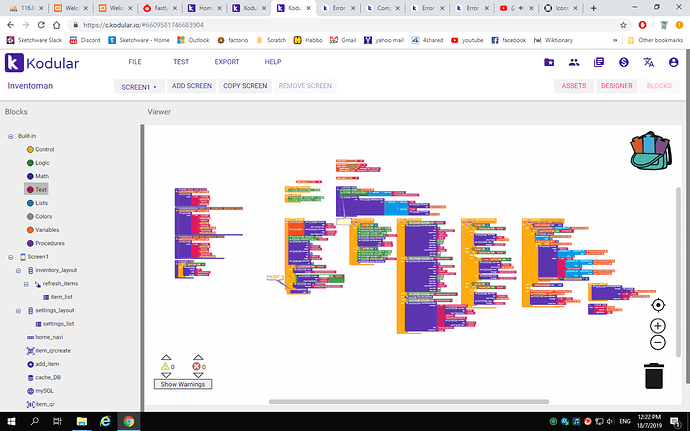Open the blocks backpack
690x431 pixels.
[651, 151]
